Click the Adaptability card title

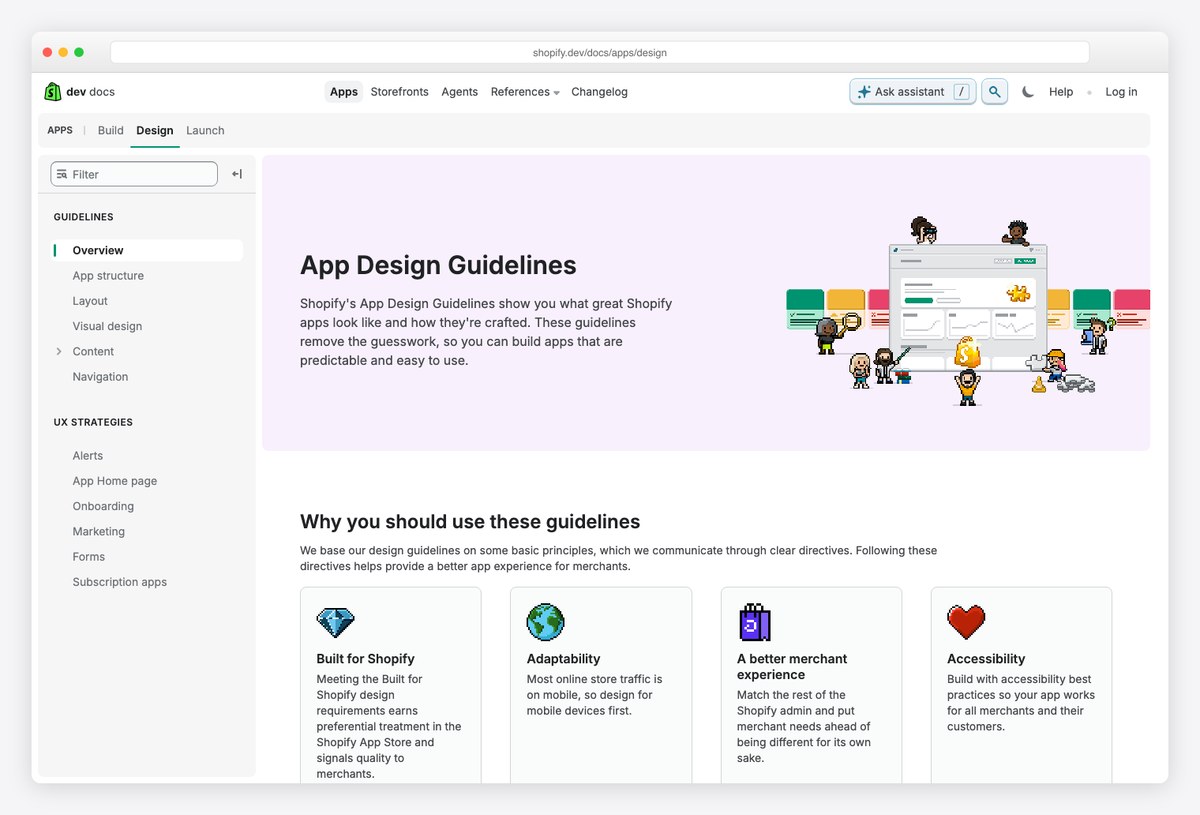click(x=563, y=659)
